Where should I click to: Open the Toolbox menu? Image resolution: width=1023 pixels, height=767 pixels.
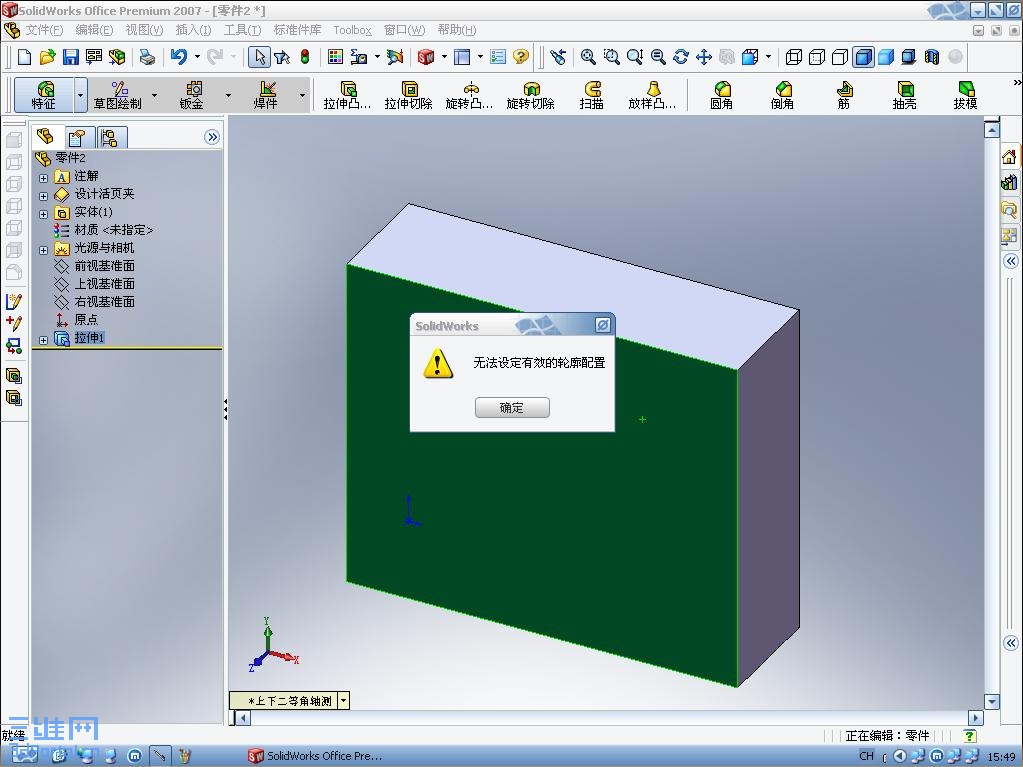point(352,30)
